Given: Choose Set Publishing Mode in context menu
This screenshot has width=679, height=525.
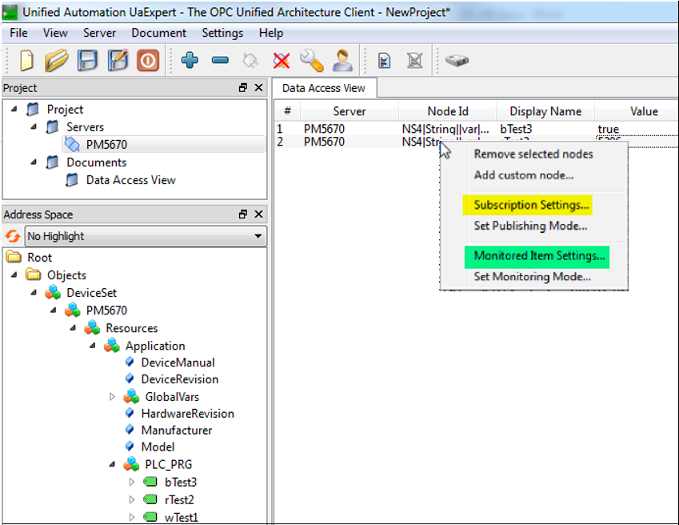Looking at the screenshot, I should tap(530, 226).
